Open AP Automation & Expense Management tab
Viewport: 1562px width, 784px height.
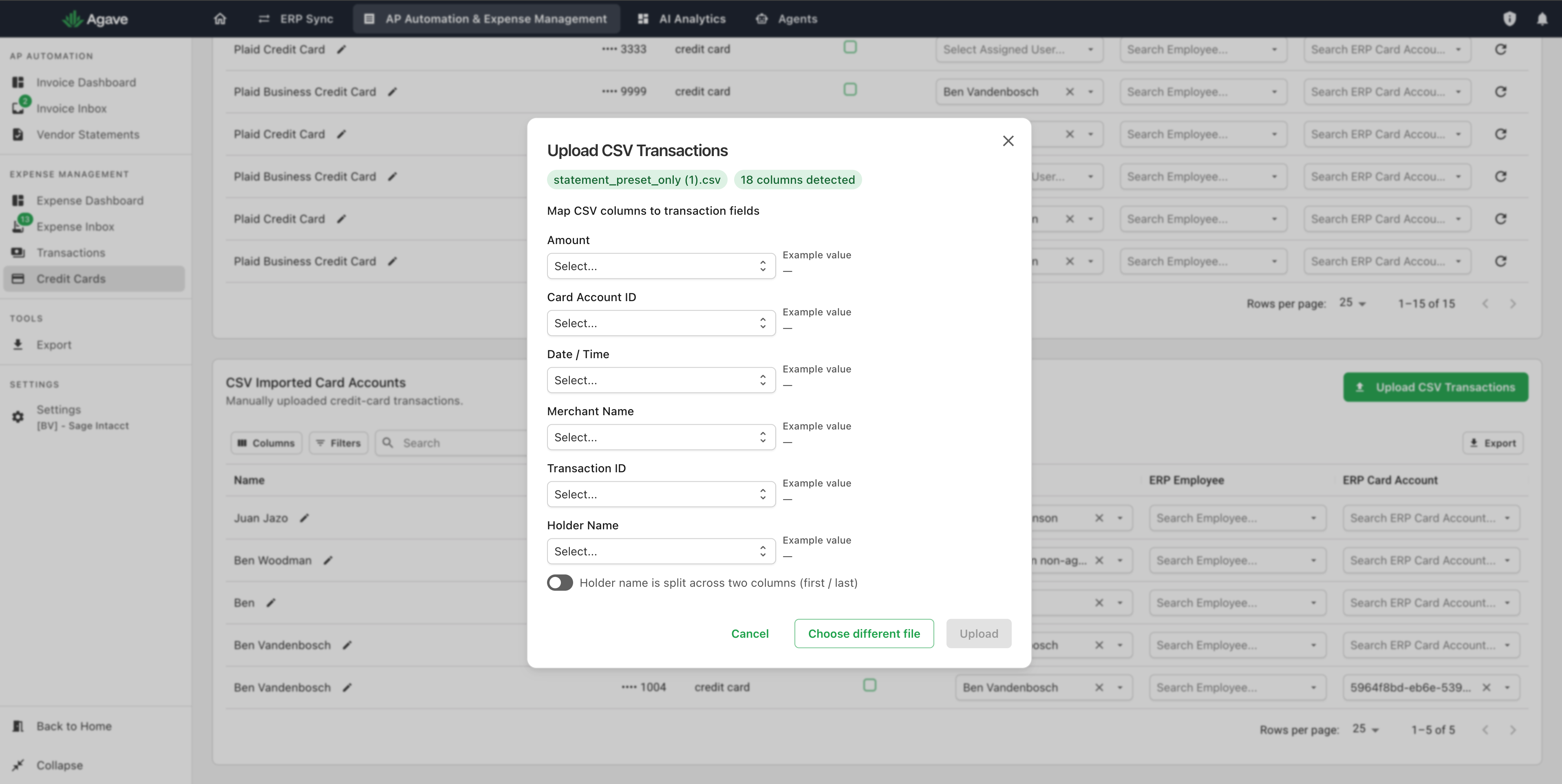486,19
